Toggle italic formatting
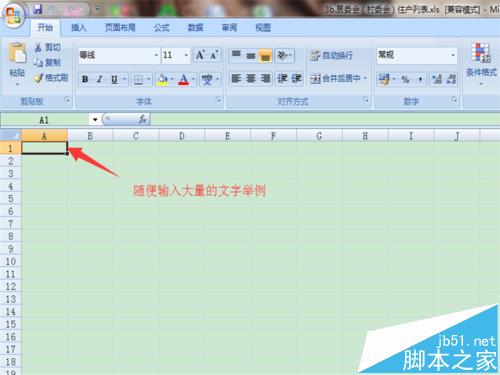500x375 pixels. (x=99, y=79)
